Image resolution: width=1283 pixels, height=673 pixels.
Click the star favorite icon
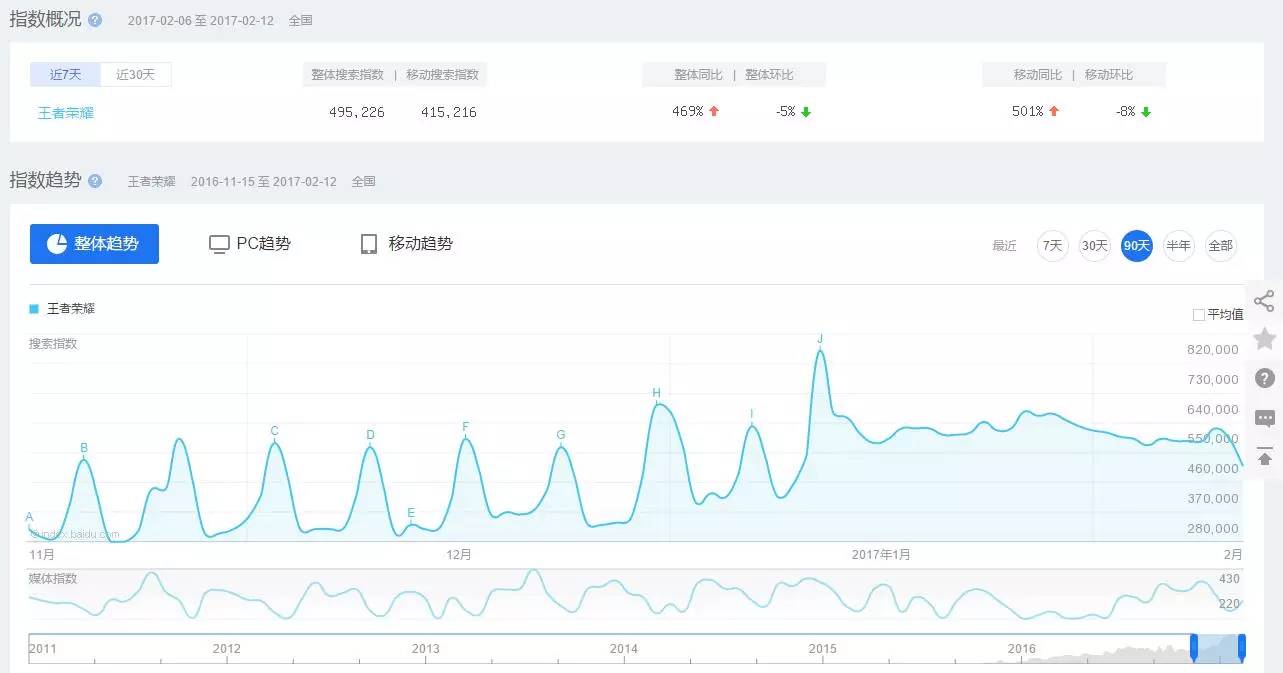click(x=1264, y=338)
